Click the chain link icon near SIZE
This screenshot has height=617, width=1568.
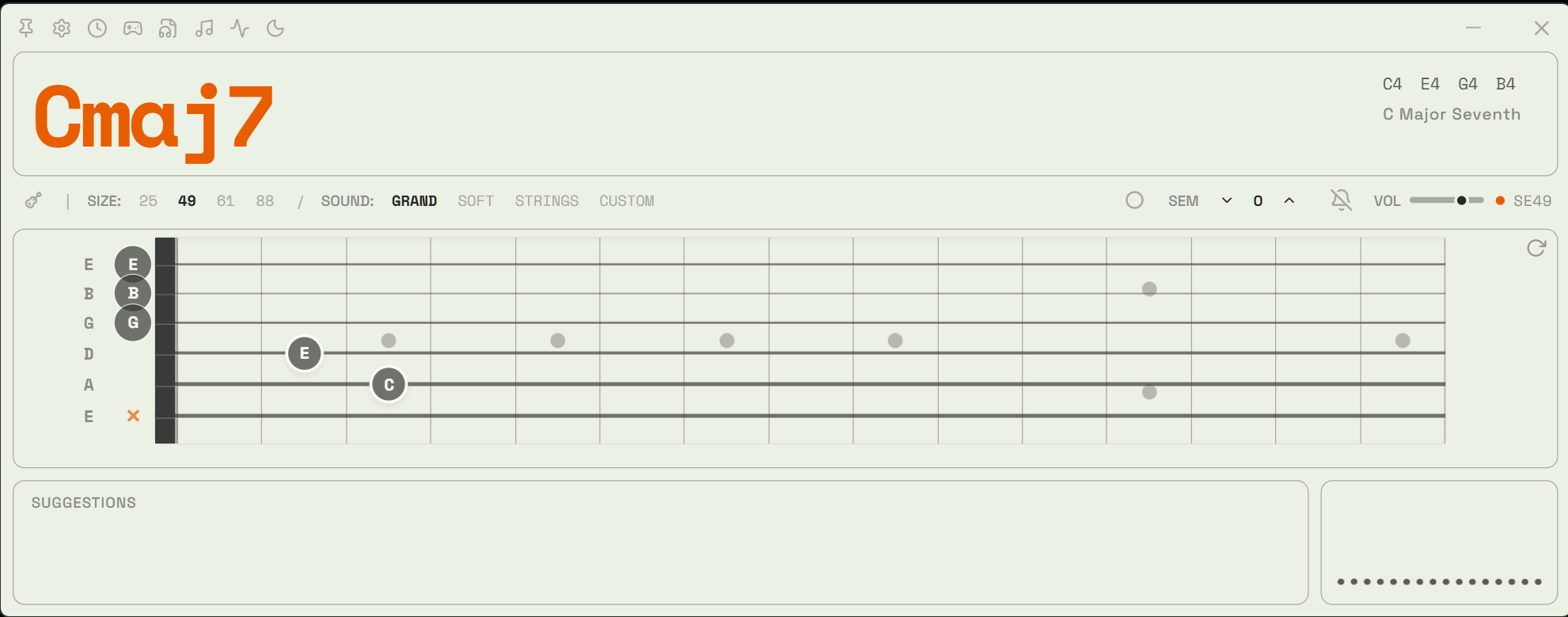click(33, 200)
